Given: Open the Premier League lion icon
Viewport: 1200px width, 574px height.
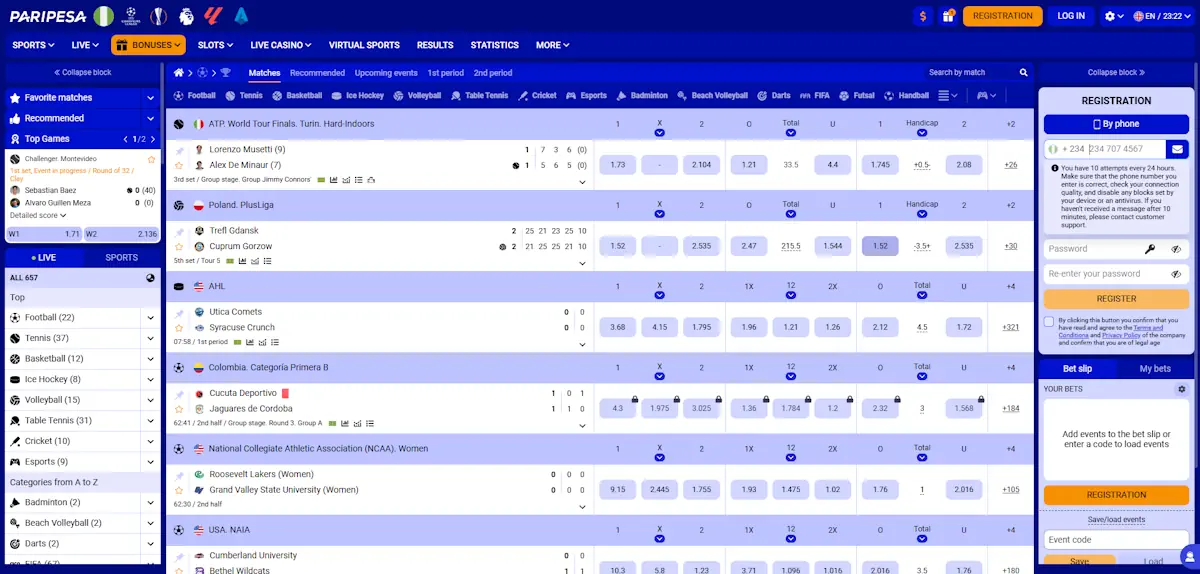Looking at the screenshot, I should (x=185, y=16).
